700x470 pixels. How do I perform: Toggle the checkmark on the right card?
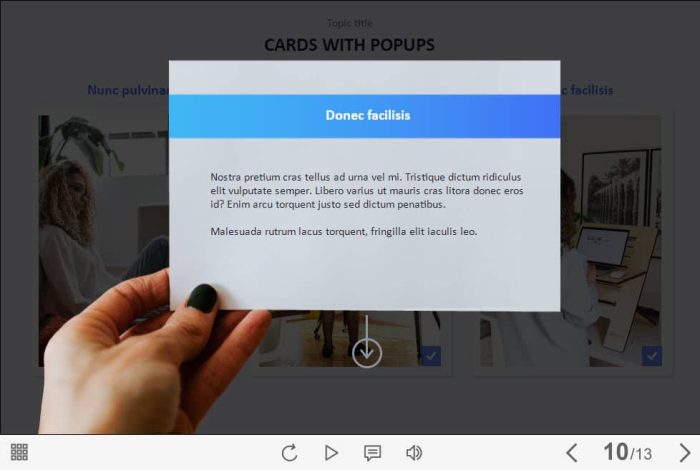651,355
